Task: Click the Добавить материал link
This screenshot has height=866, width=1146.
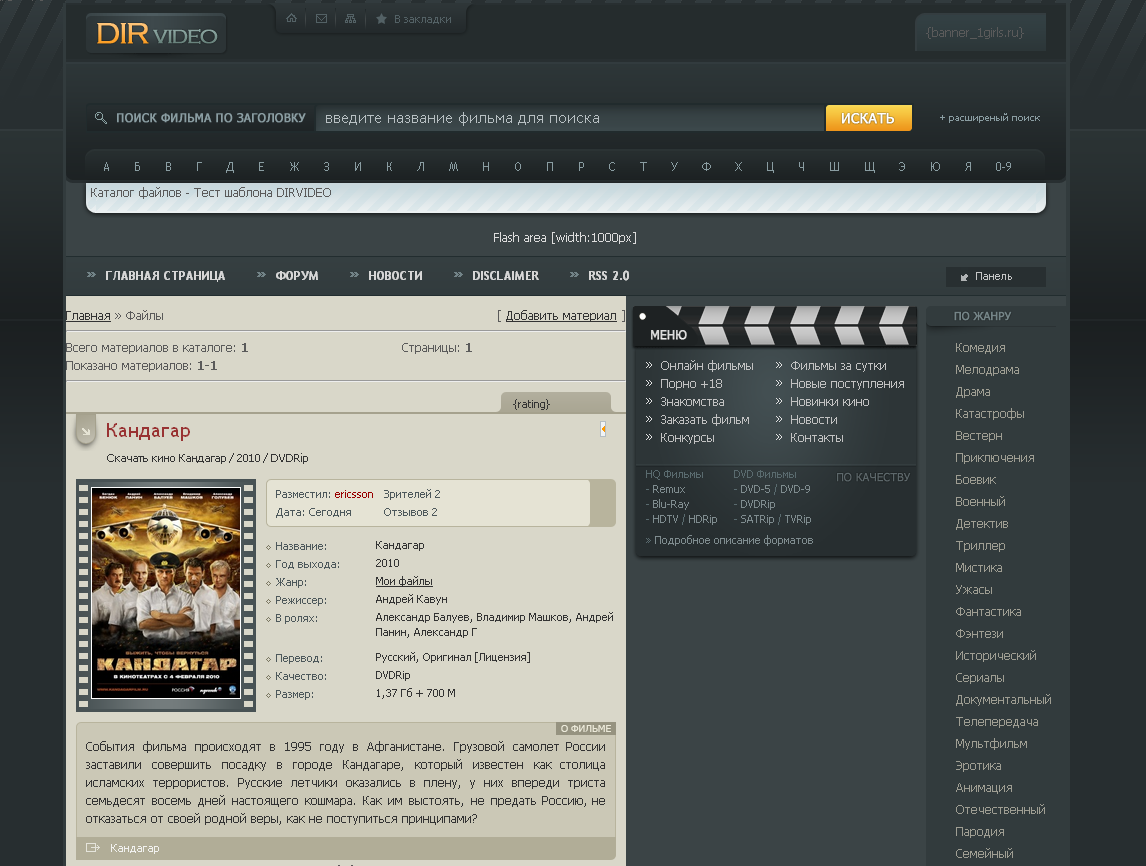Action: [x=561, y=316]
